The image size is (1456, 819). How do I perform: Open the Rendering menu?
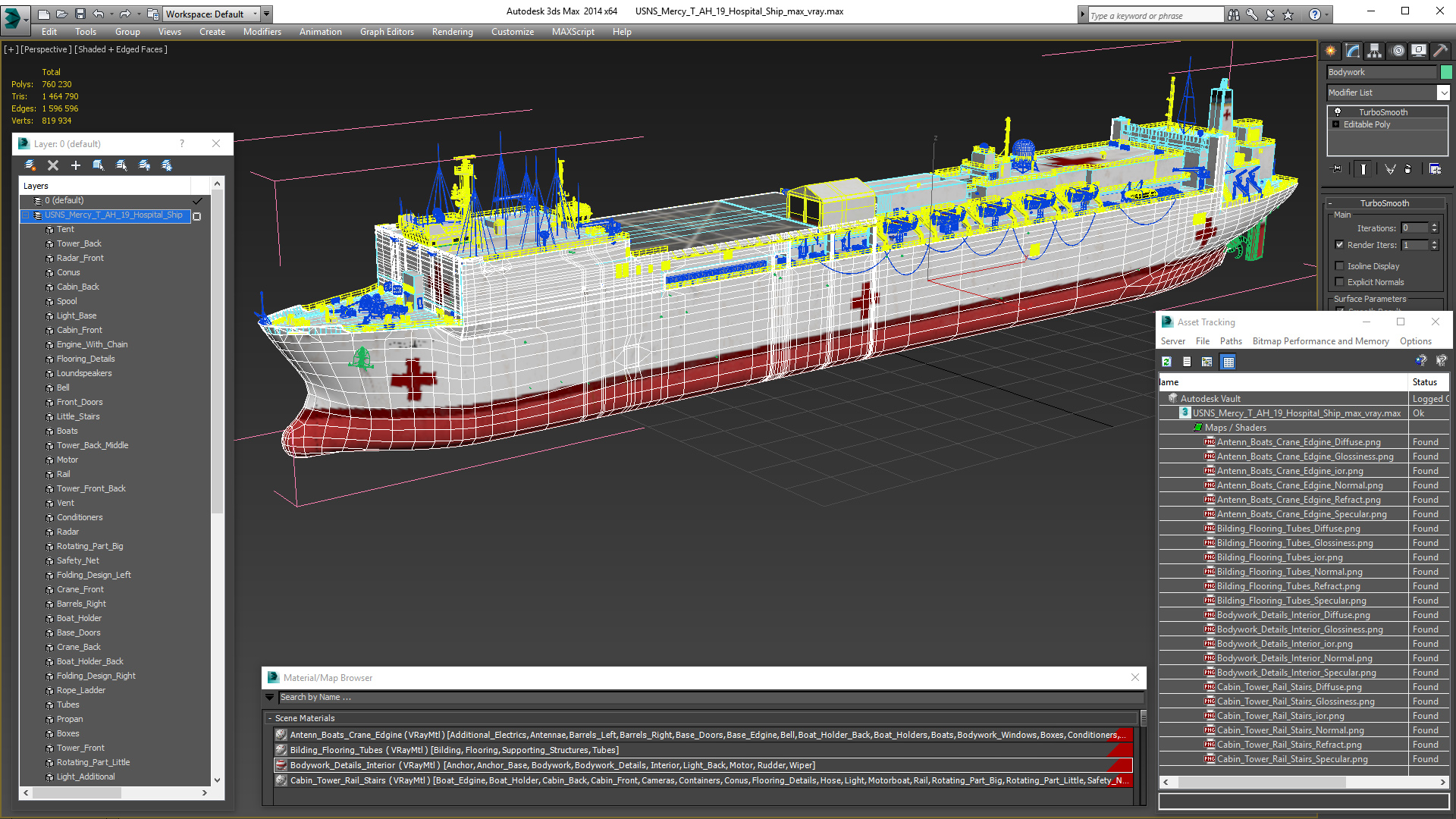click(x=453, y=32)
